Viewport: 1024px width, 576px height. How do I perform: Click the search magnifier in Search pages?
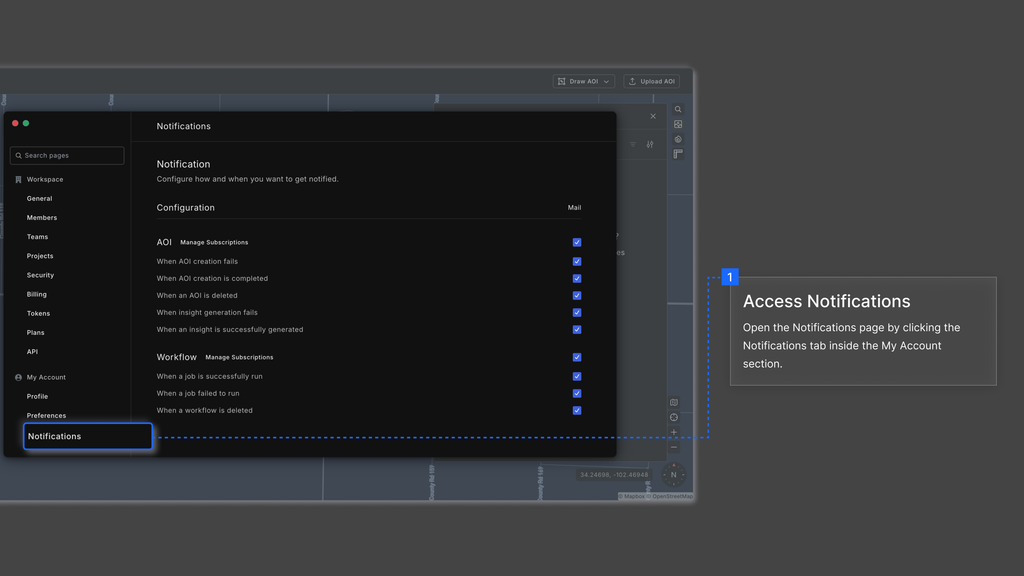pos(18,155)
